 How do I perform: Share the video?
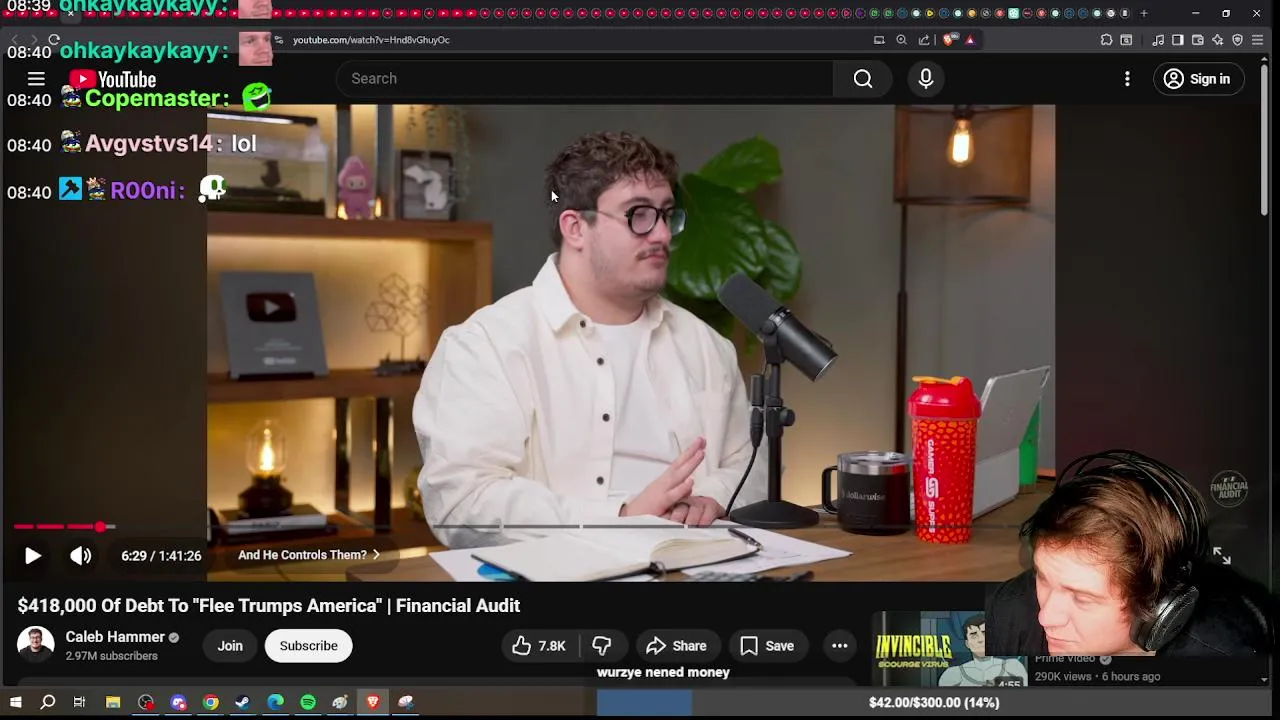click(x=677, y=646)
